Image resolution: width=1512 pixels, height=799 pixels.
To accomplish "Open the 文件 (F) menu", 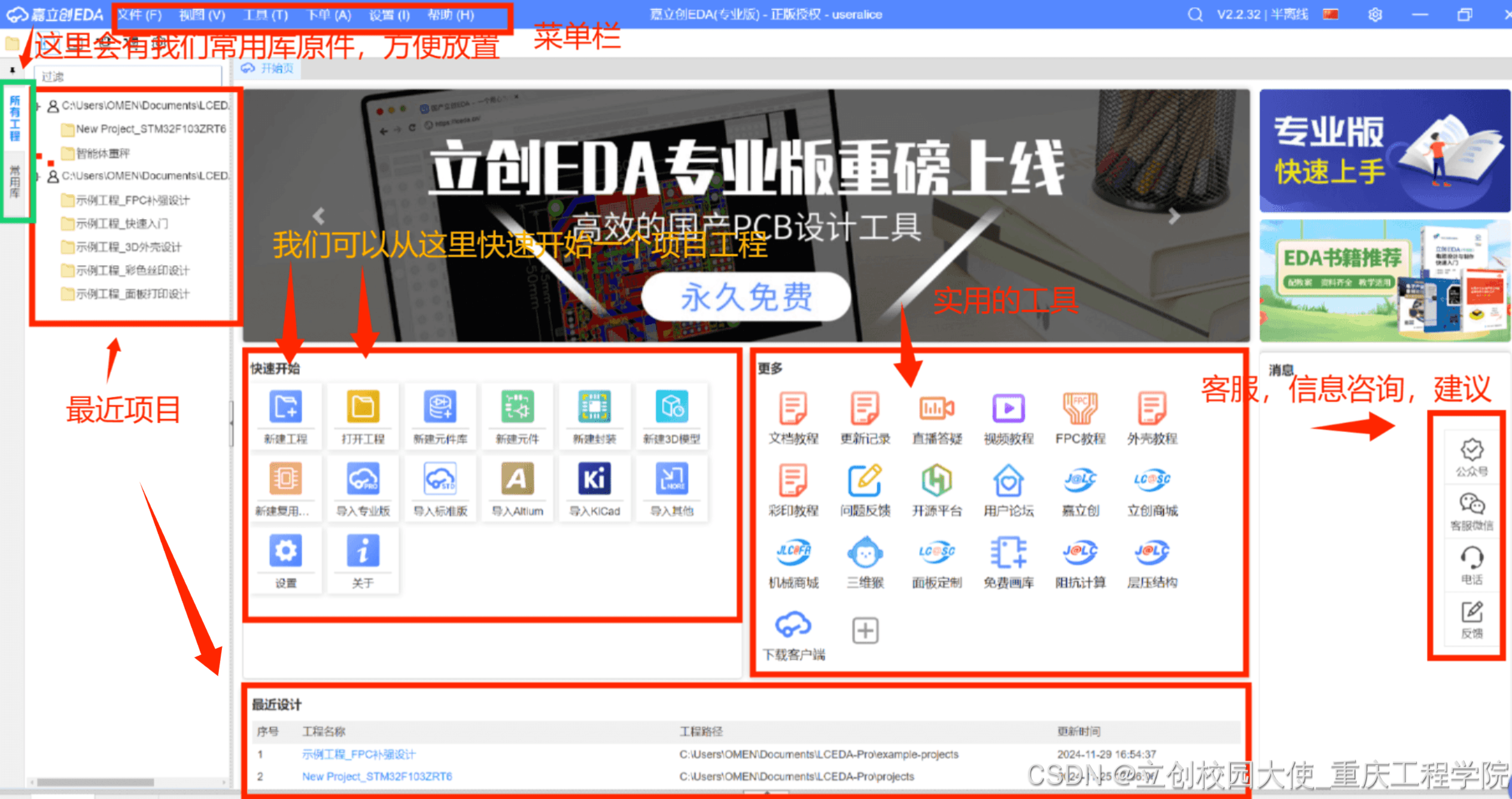I will coord(139,15).
